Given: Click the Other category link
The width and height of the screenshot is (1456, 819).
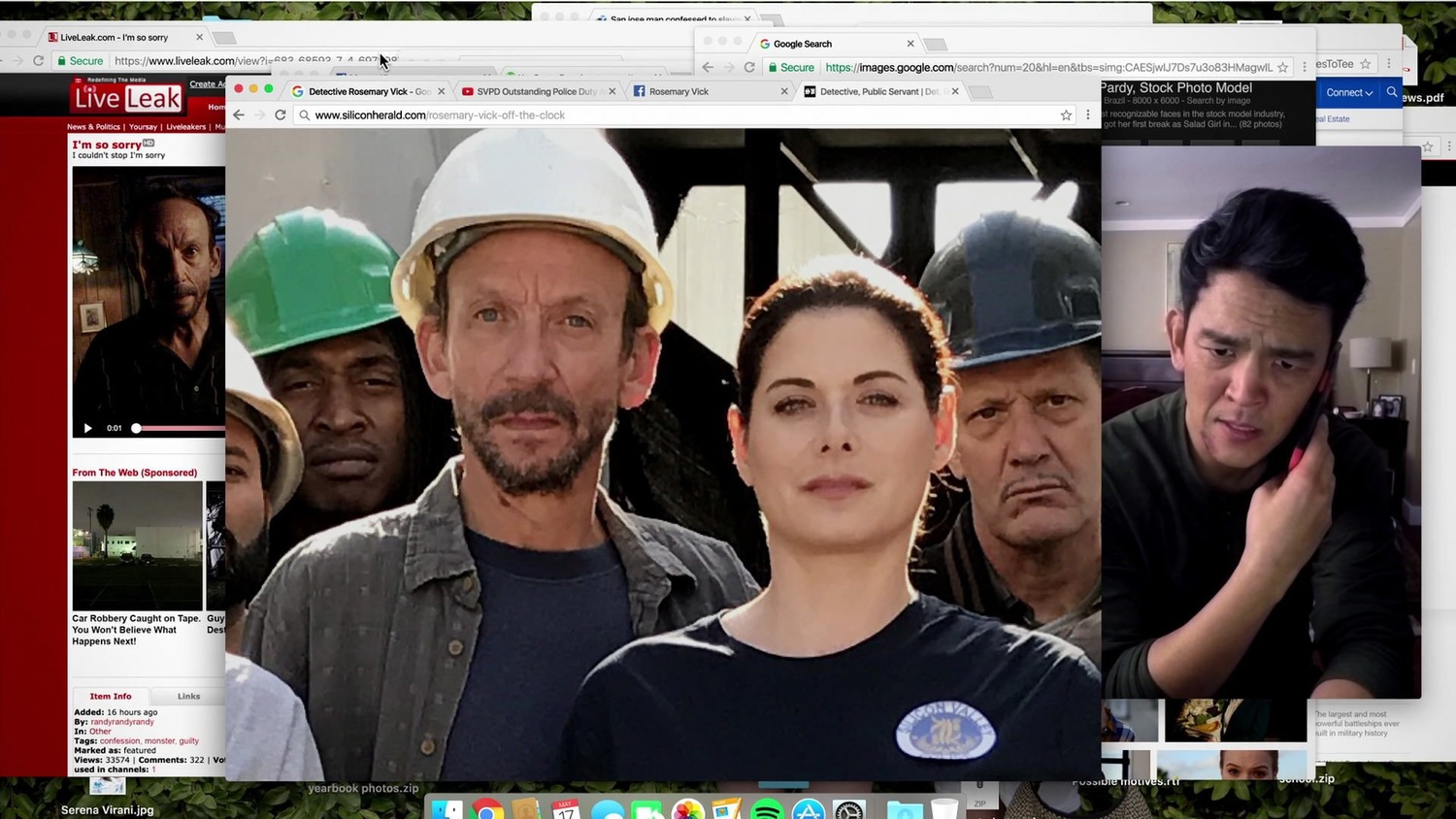Looking at the screenshot, I should tap(100, 732).
